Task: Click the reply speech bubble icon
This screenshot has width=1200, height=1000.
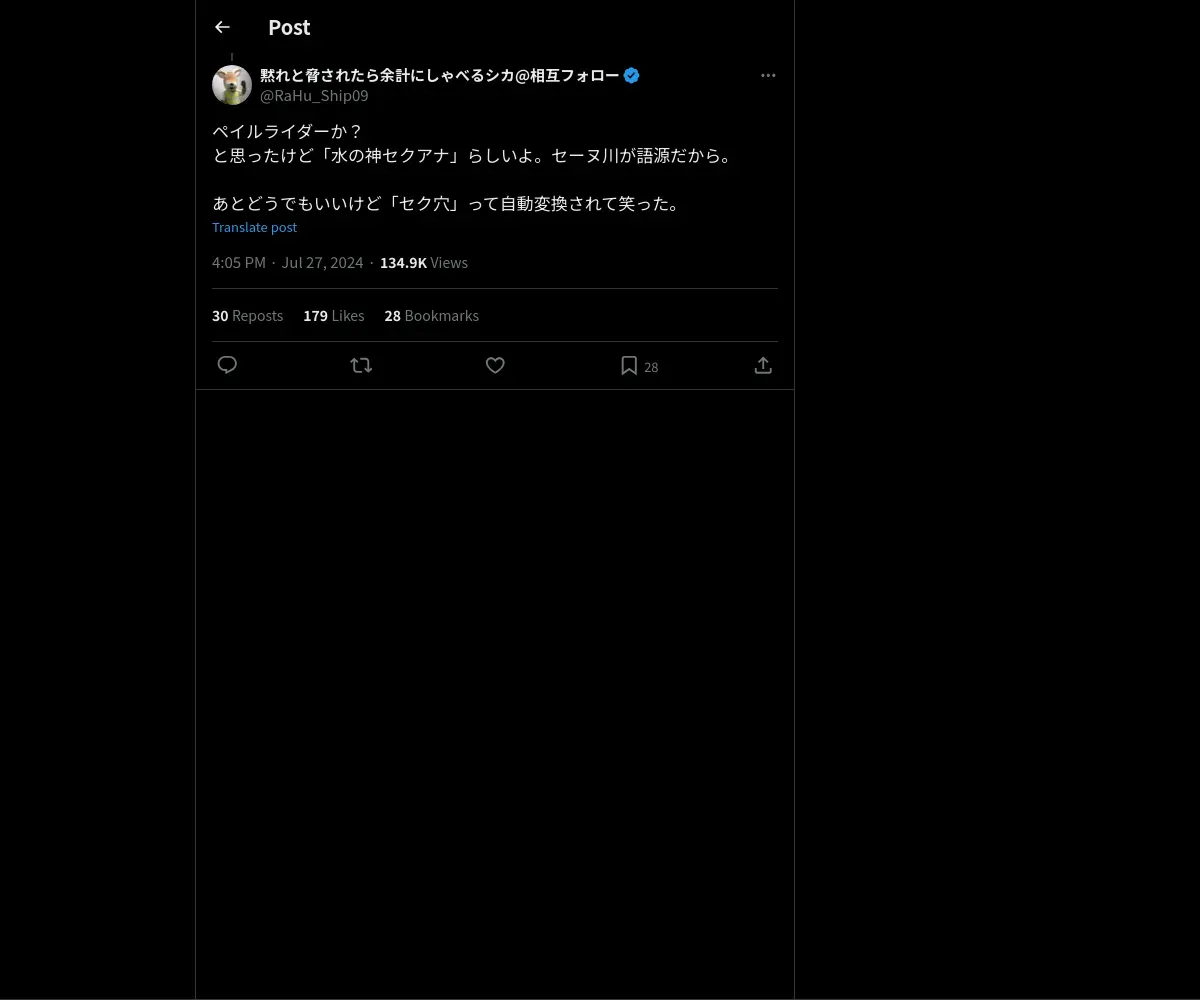Action: click(x=227, y=365)
